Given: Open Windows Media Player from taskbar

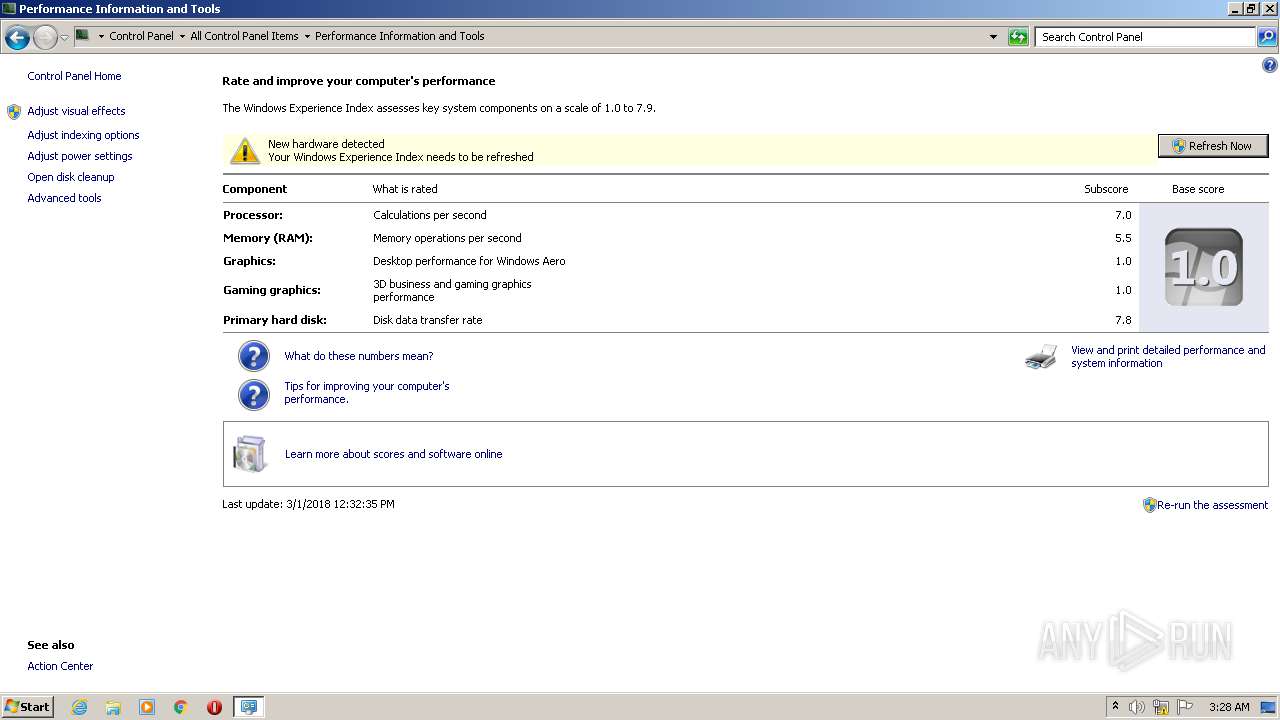Looking at the screenshot, I should click(x=147, y=707).
